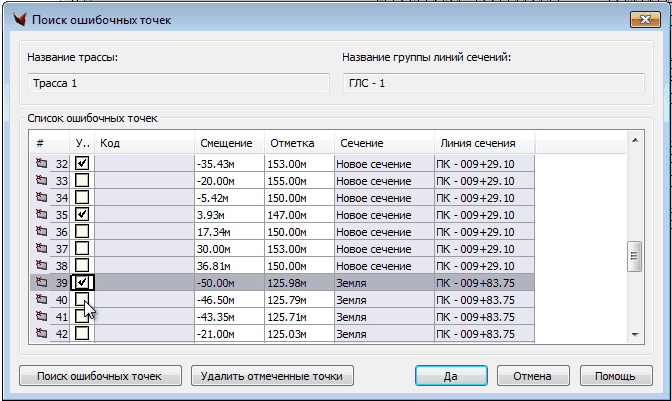This screenshot has height=401, width=672.
Task: Sort by the Отметка column header
Action: click(297, 144)
